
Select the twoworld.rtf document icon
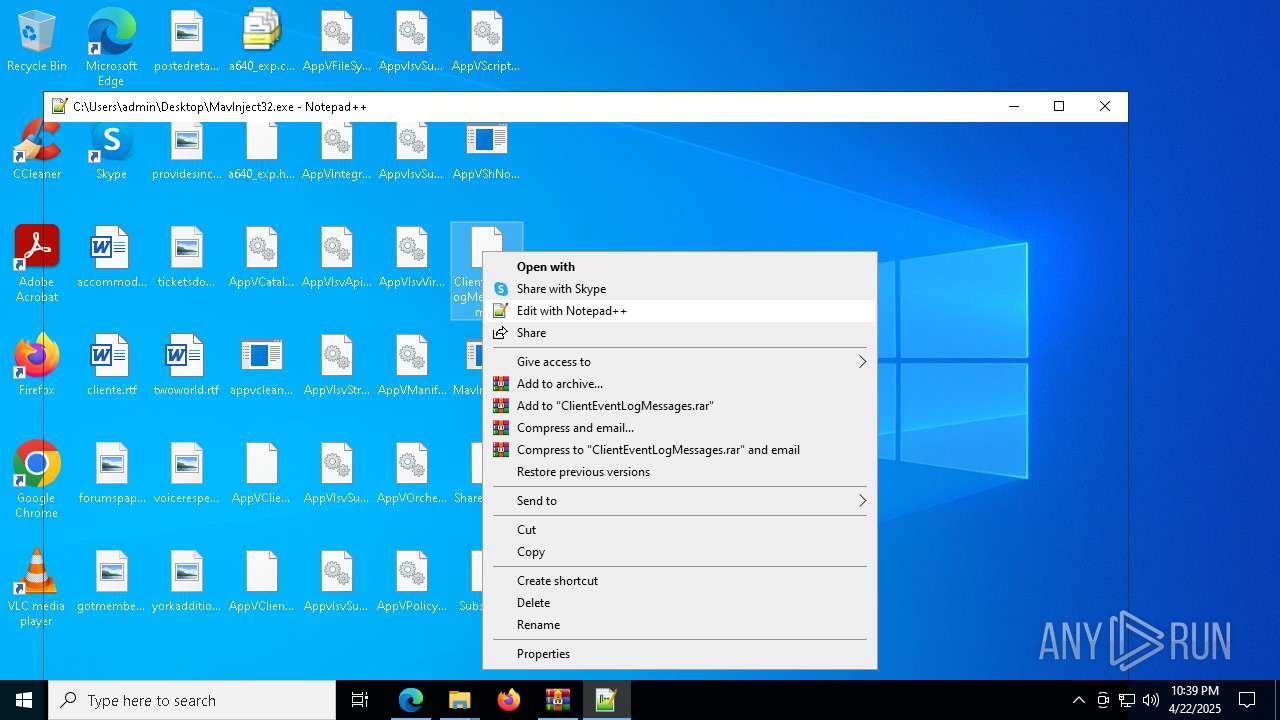187,366
